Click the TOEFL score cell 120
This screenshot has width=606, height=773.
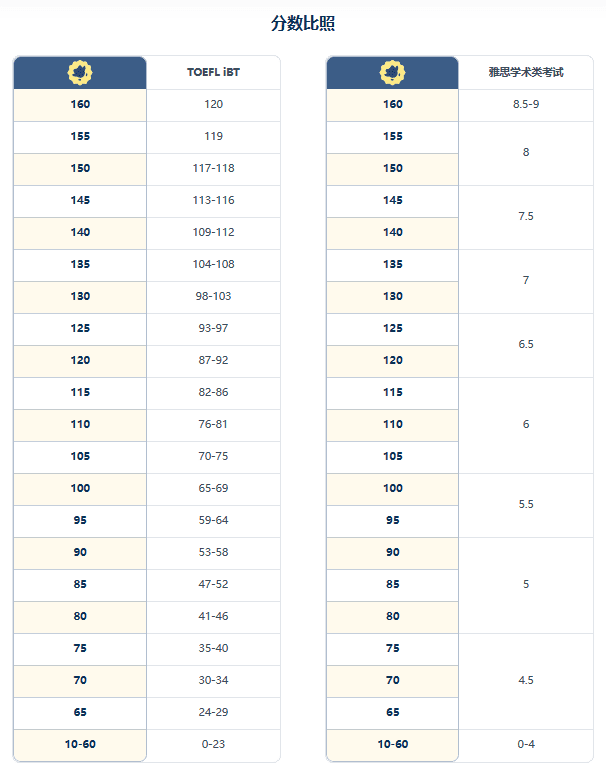click(x=213, y=104)
